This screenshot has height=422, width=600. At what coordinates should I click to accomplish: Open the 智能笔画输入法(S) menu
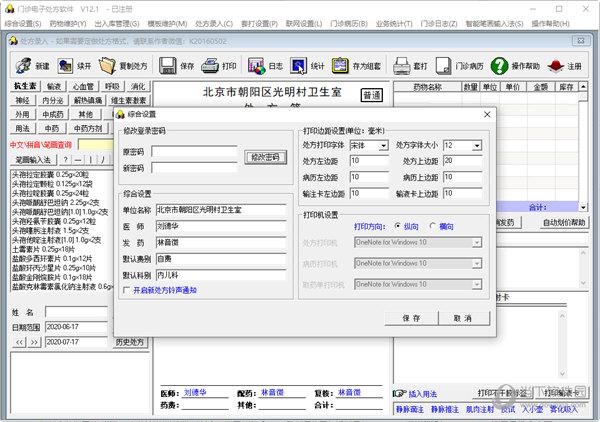point(494,24)
